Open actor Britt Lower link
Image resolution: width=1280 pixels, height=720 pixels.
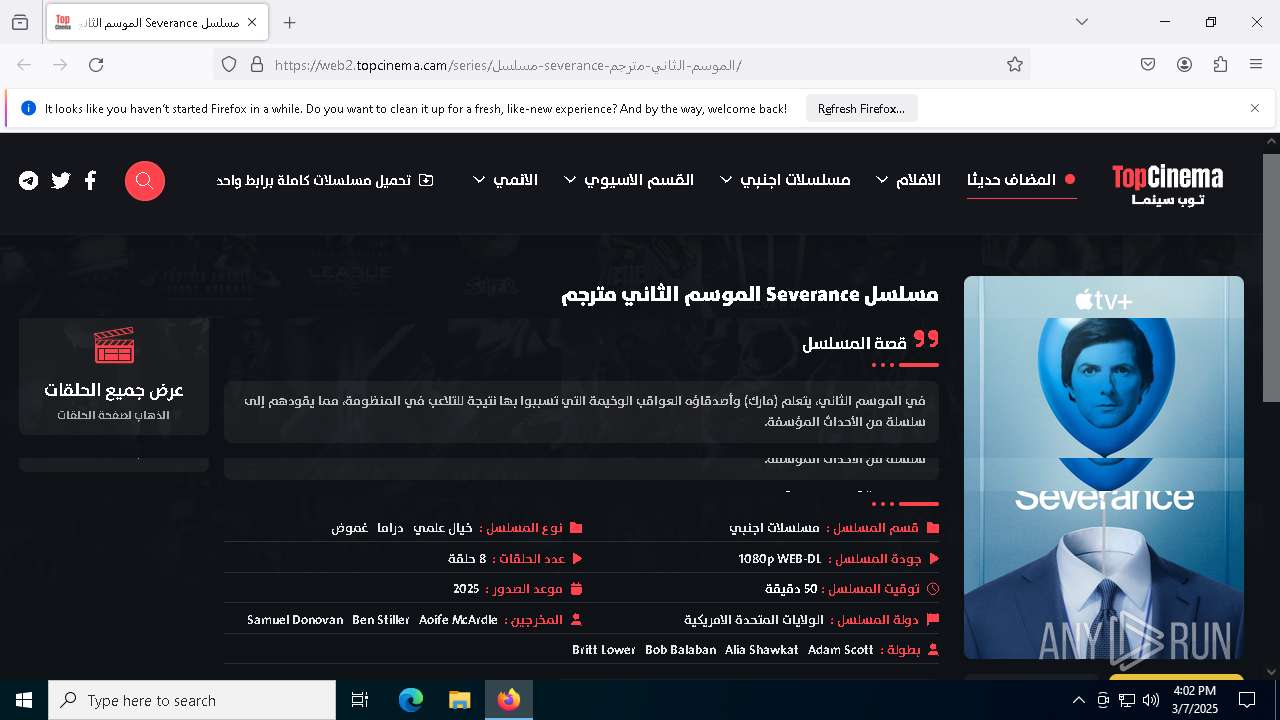coord(604,650)
